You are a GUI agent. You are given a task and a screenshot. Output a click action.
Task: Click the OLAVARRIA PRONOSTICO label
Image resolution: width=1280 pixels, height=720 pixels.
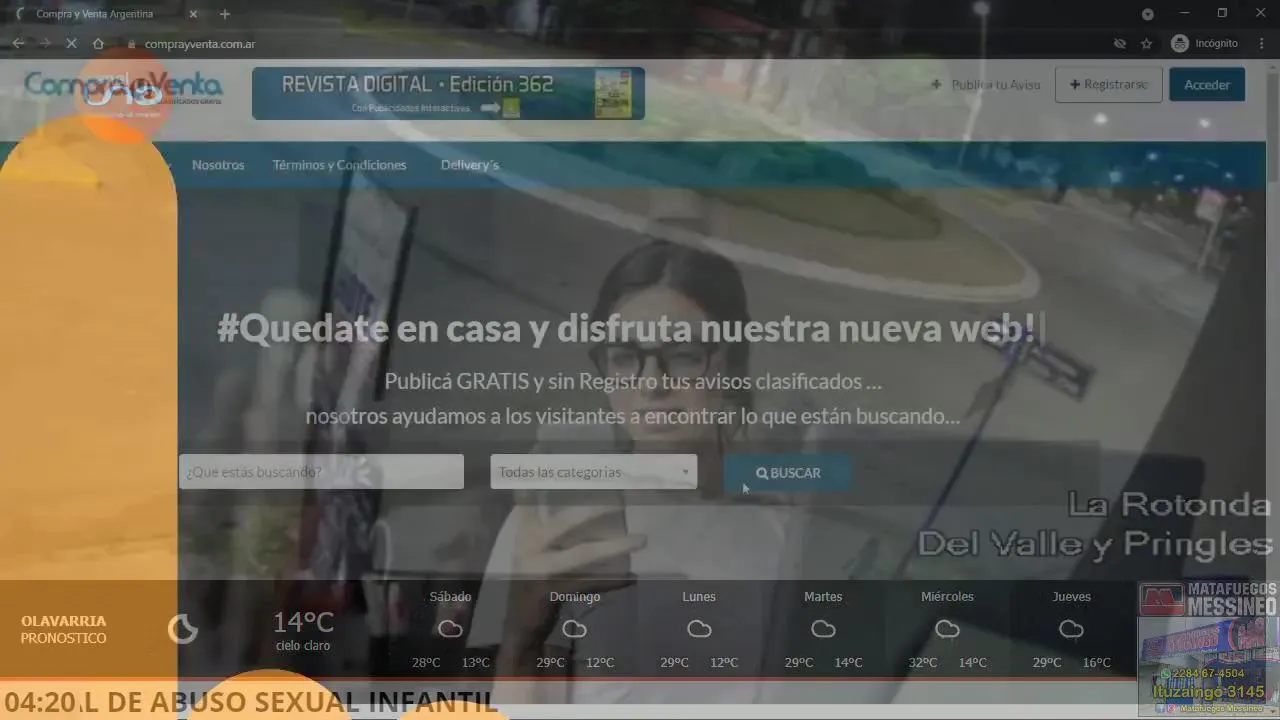click(x=64, y=630)
